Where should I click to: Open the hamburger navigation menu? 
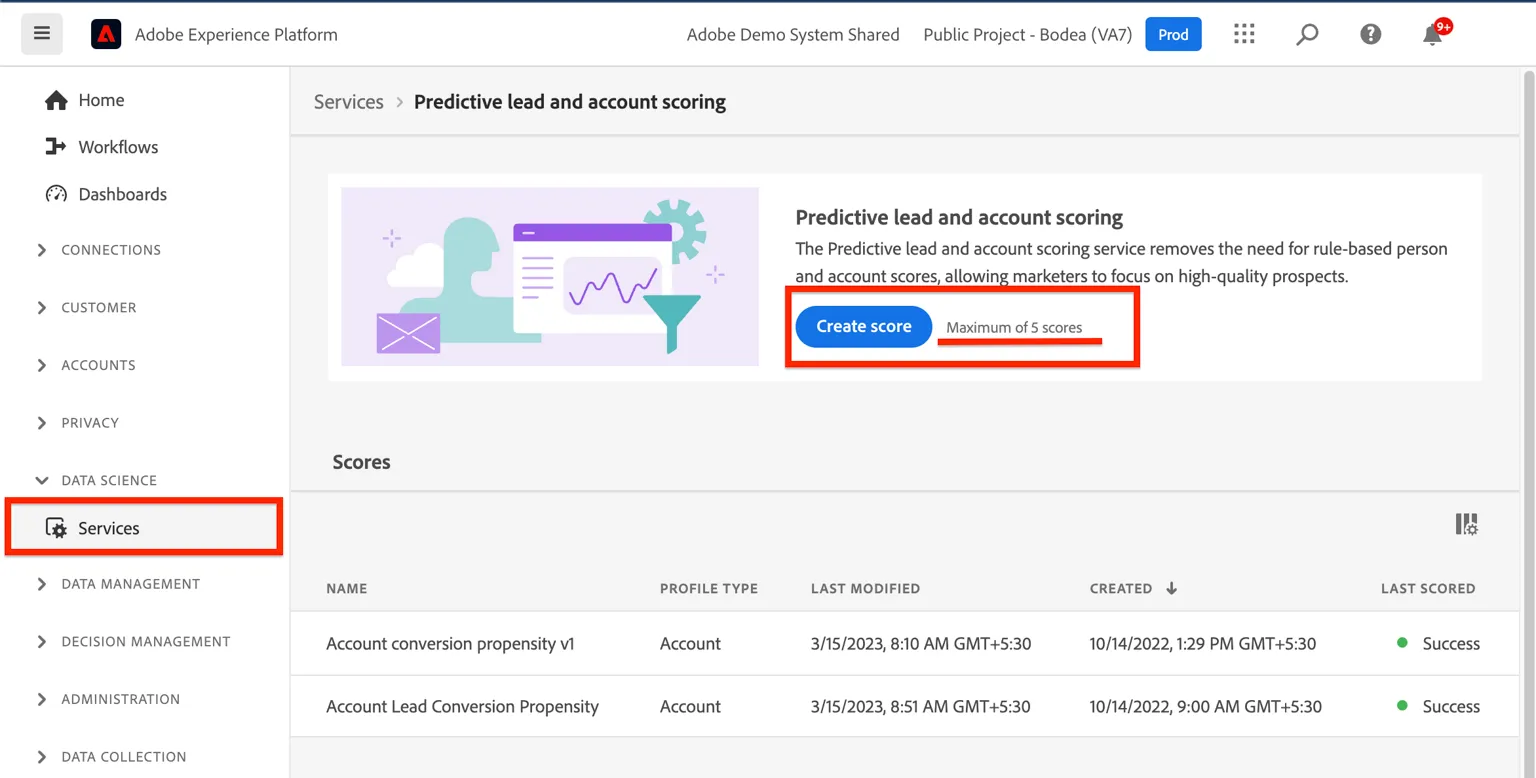(x=42, y=34)
